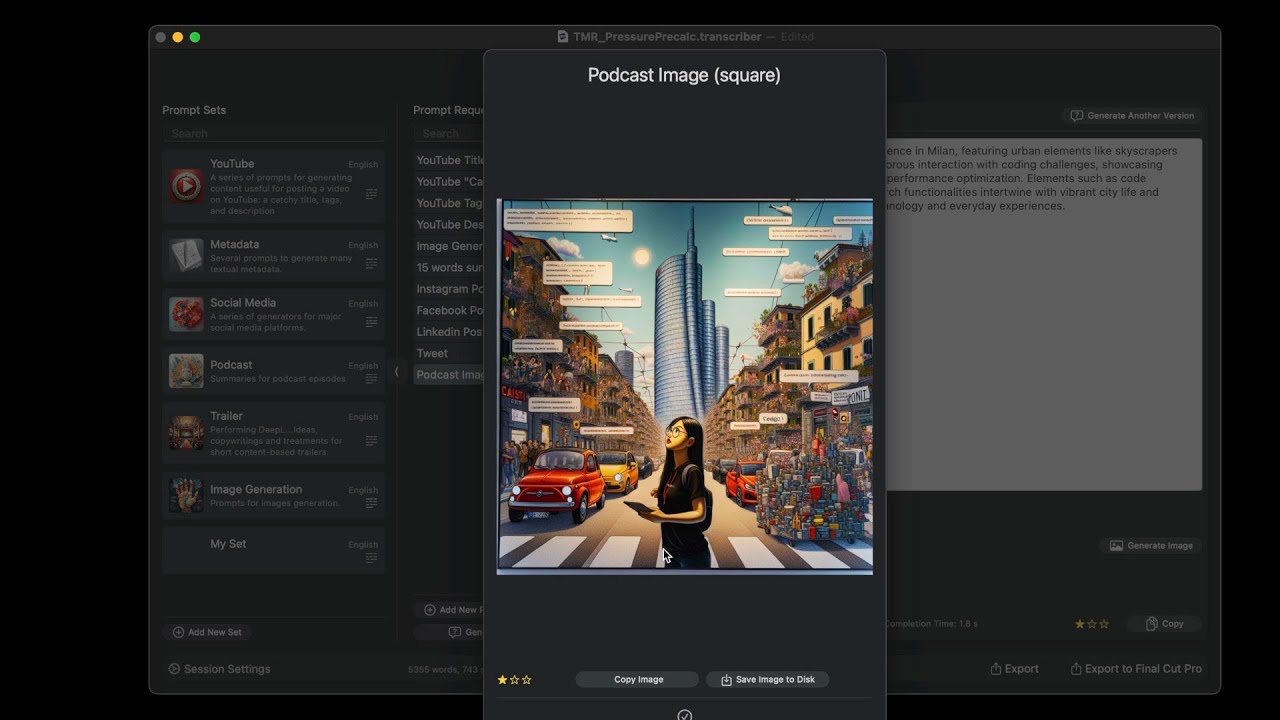Open options for the My Set row
Image resolution: width=1280 pixels, height=720 pixels.
point(371,558)
